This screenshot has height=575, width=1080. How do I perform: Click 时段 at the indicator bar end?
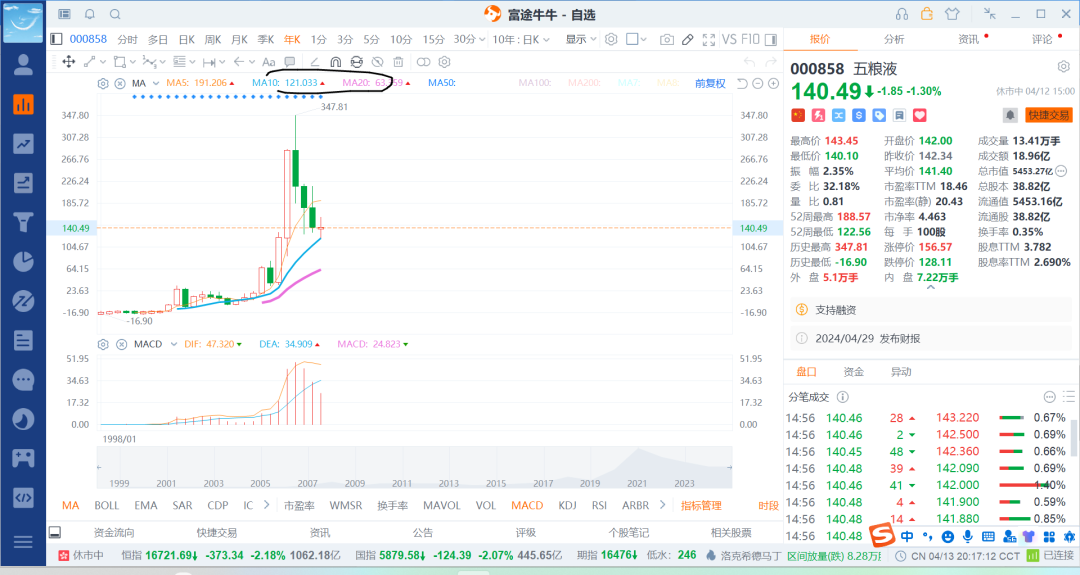coord(768,505)
